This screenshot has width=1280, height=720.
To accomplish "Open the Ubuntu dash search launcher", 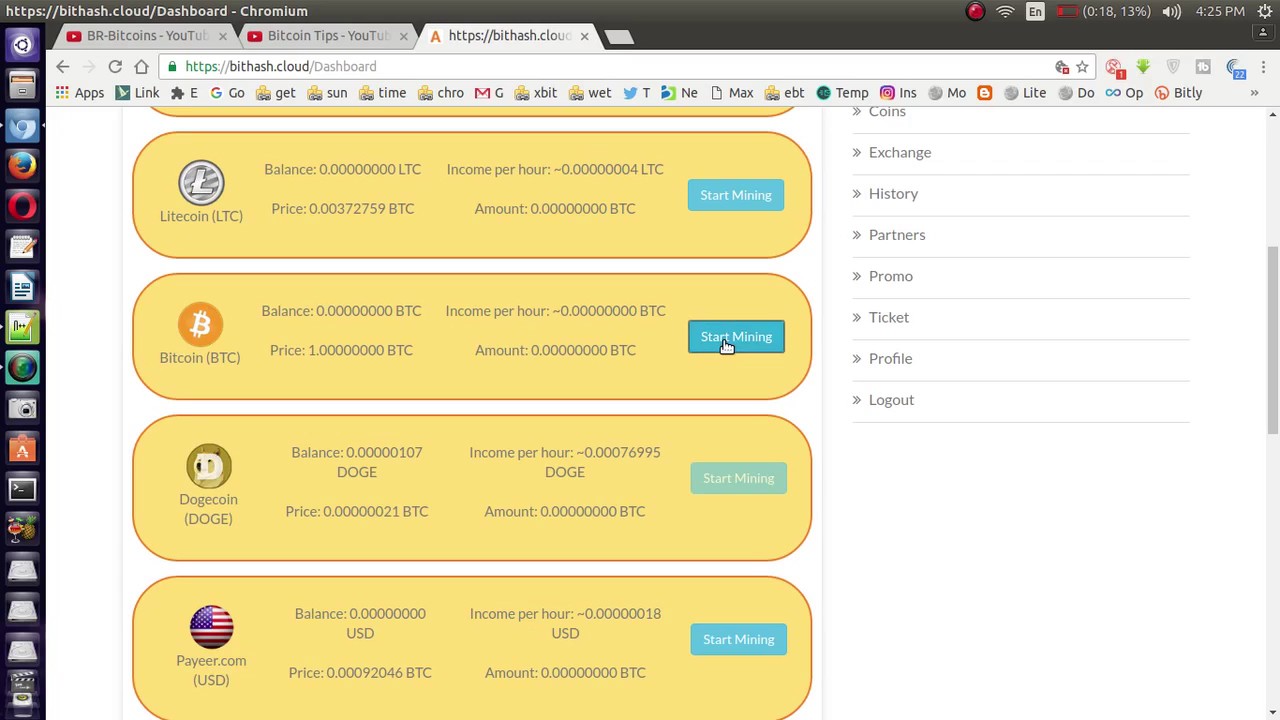I will [x=22, y=45].
